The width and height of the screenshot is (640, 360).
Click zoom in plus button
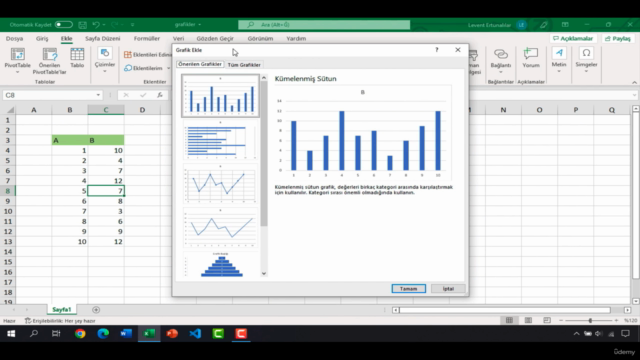616,320
